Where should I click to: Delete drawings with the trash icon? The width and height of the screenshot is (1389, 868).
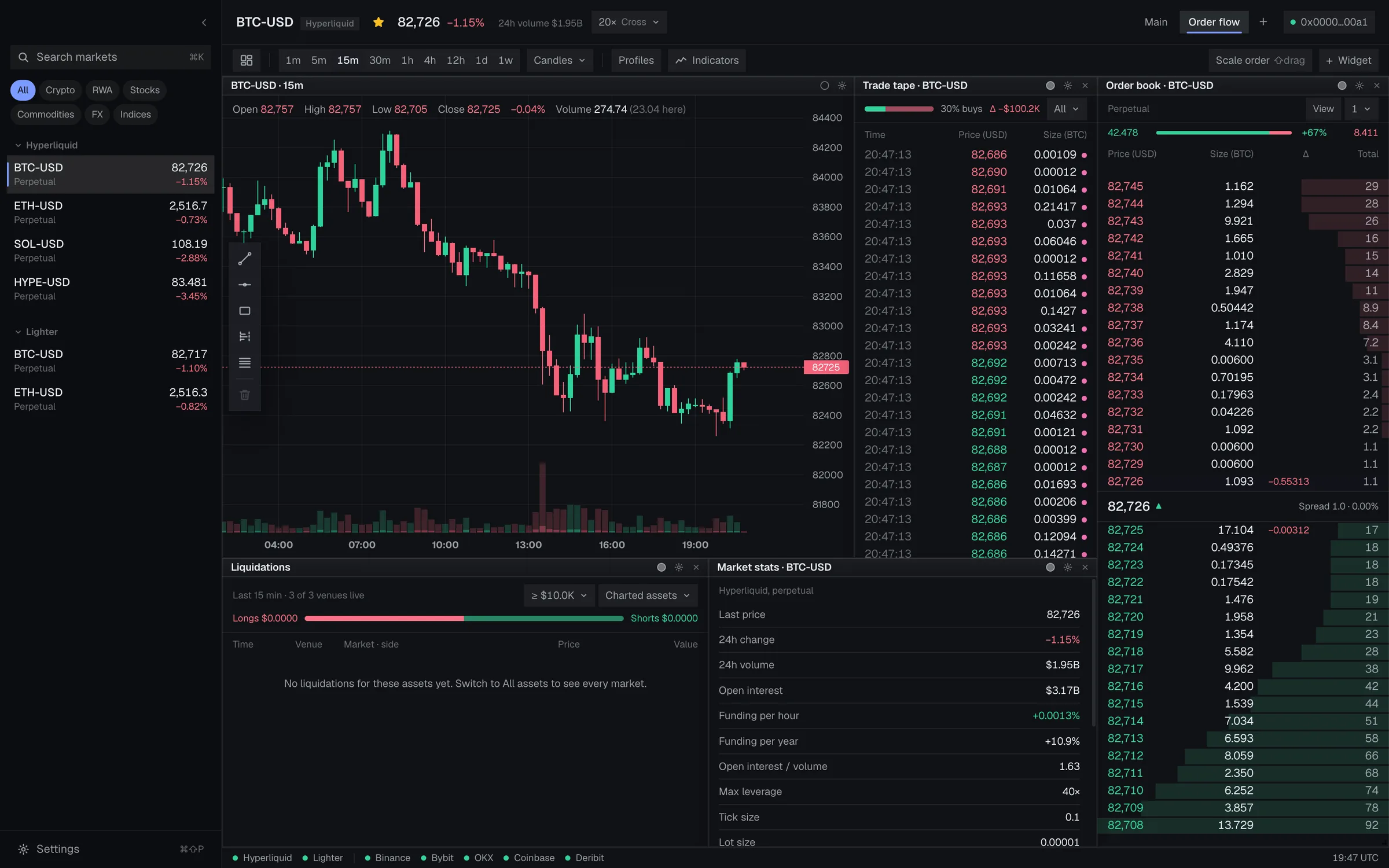[245, 395]
